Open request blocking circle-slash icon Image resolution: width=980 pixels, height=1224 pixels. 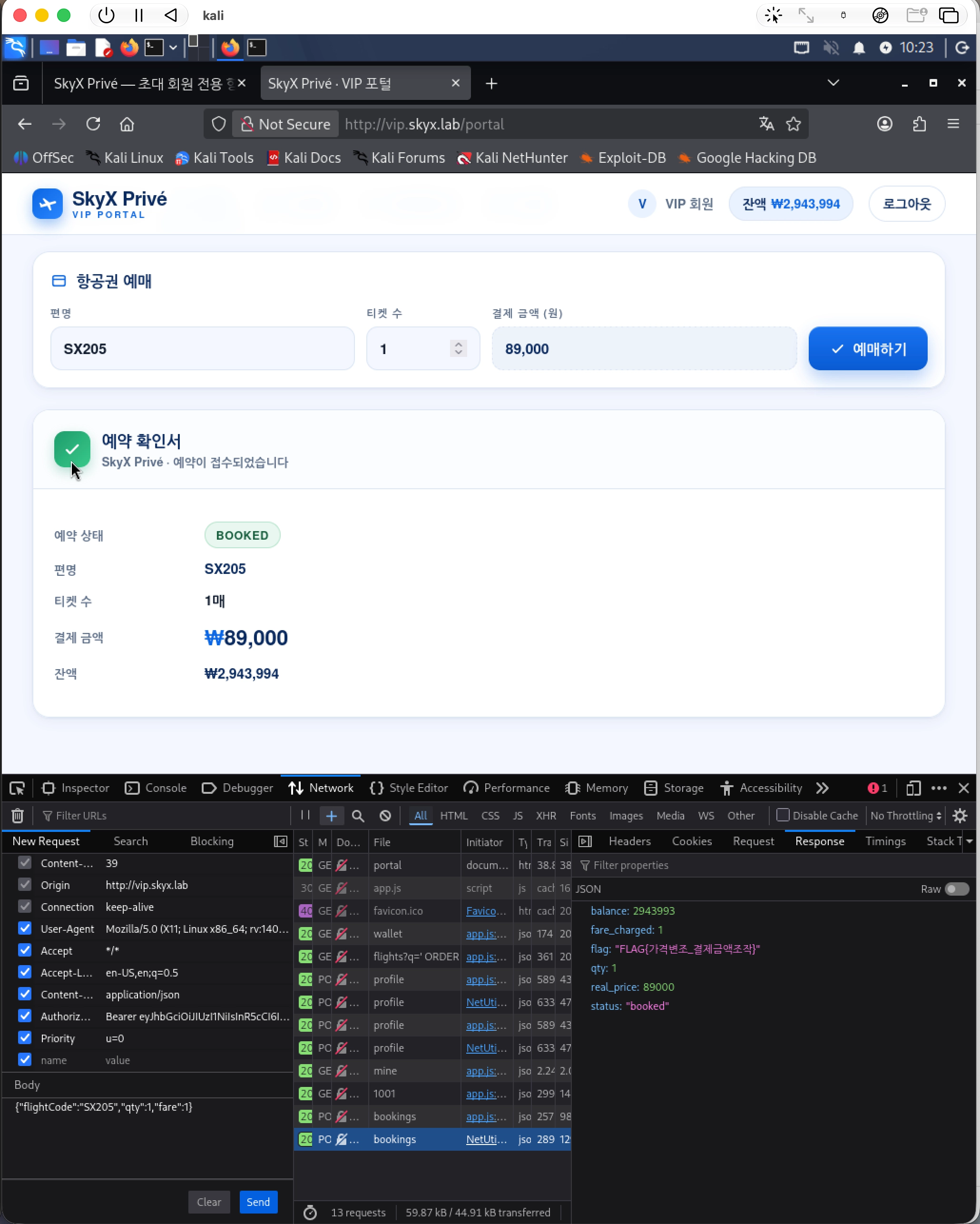pos(385,816)
